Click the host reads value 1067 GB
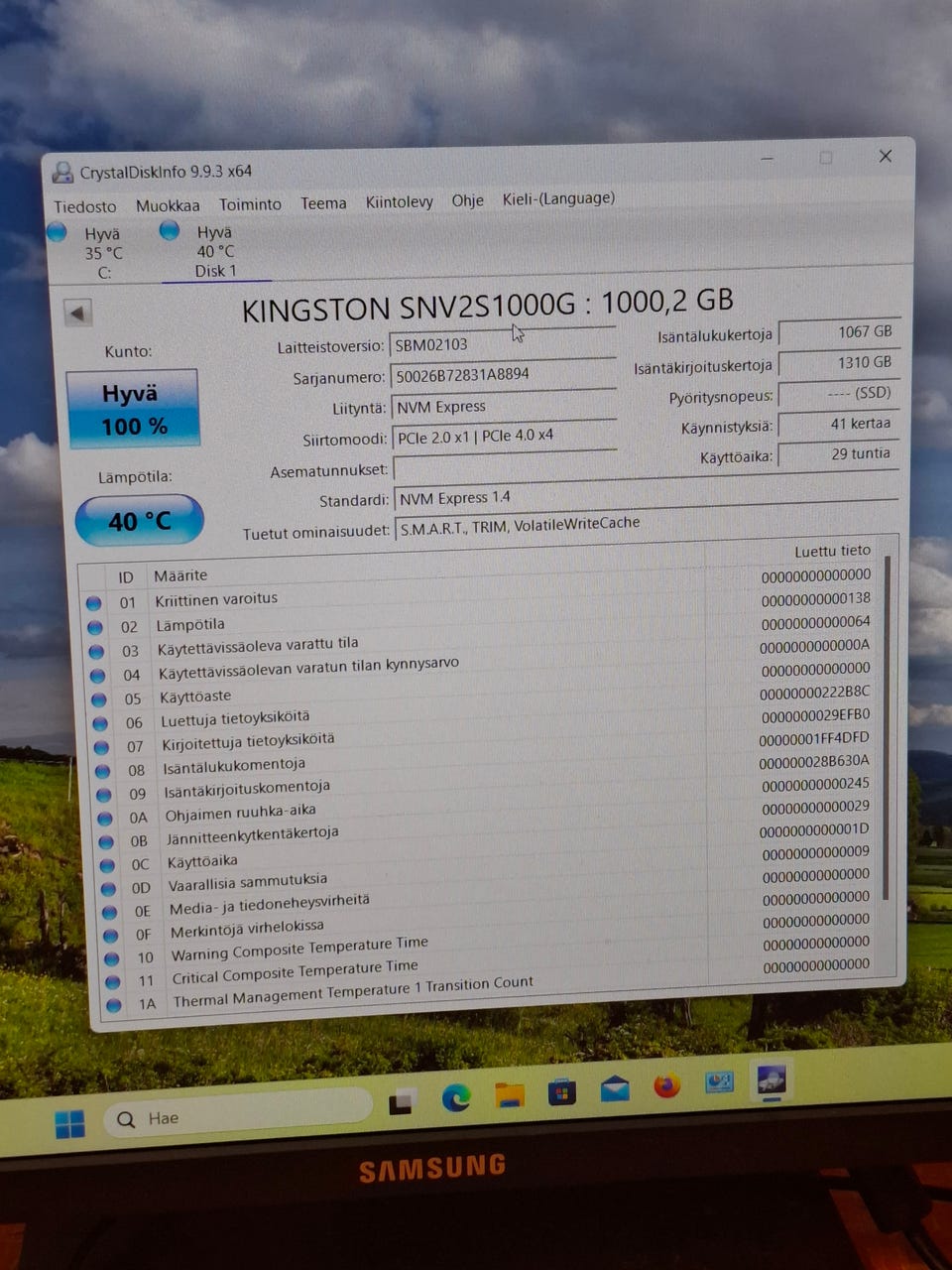Image resolution: width=952 pixels, height=1270 pixels. point(839,332)
